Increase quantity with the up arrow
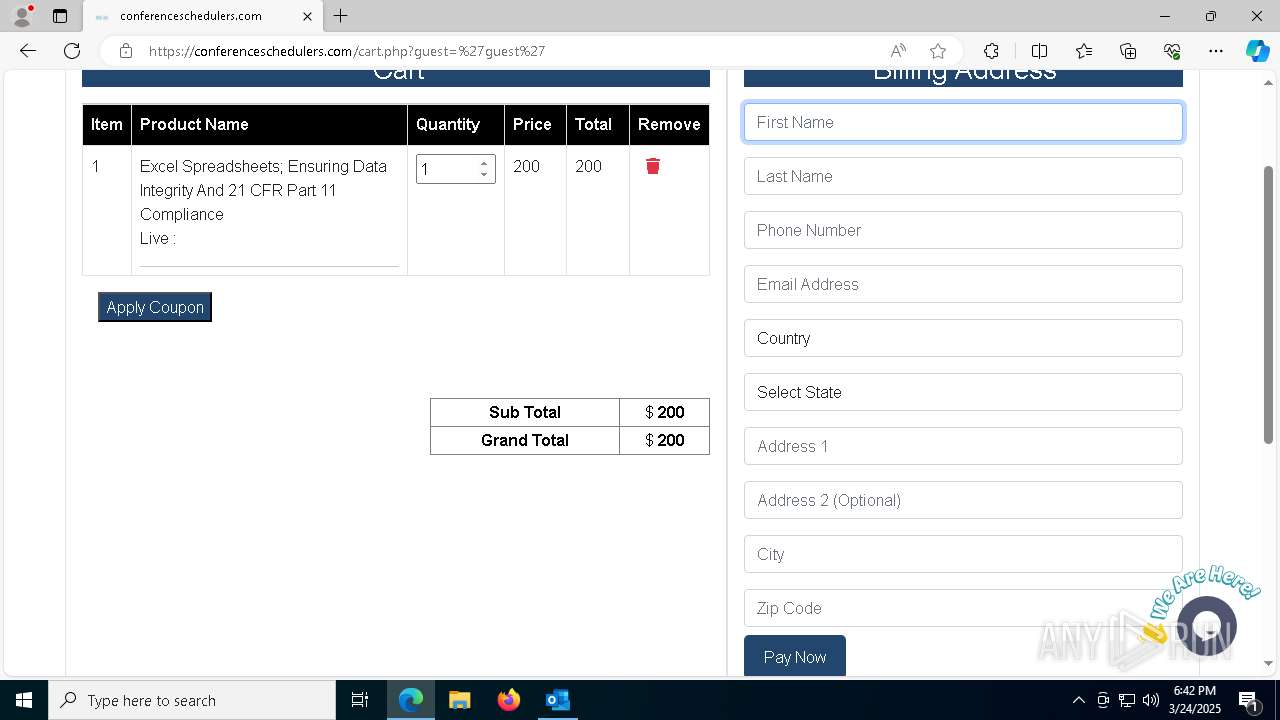The width and height of the screenshot is (1280, 720). click(x=484, y=162)
